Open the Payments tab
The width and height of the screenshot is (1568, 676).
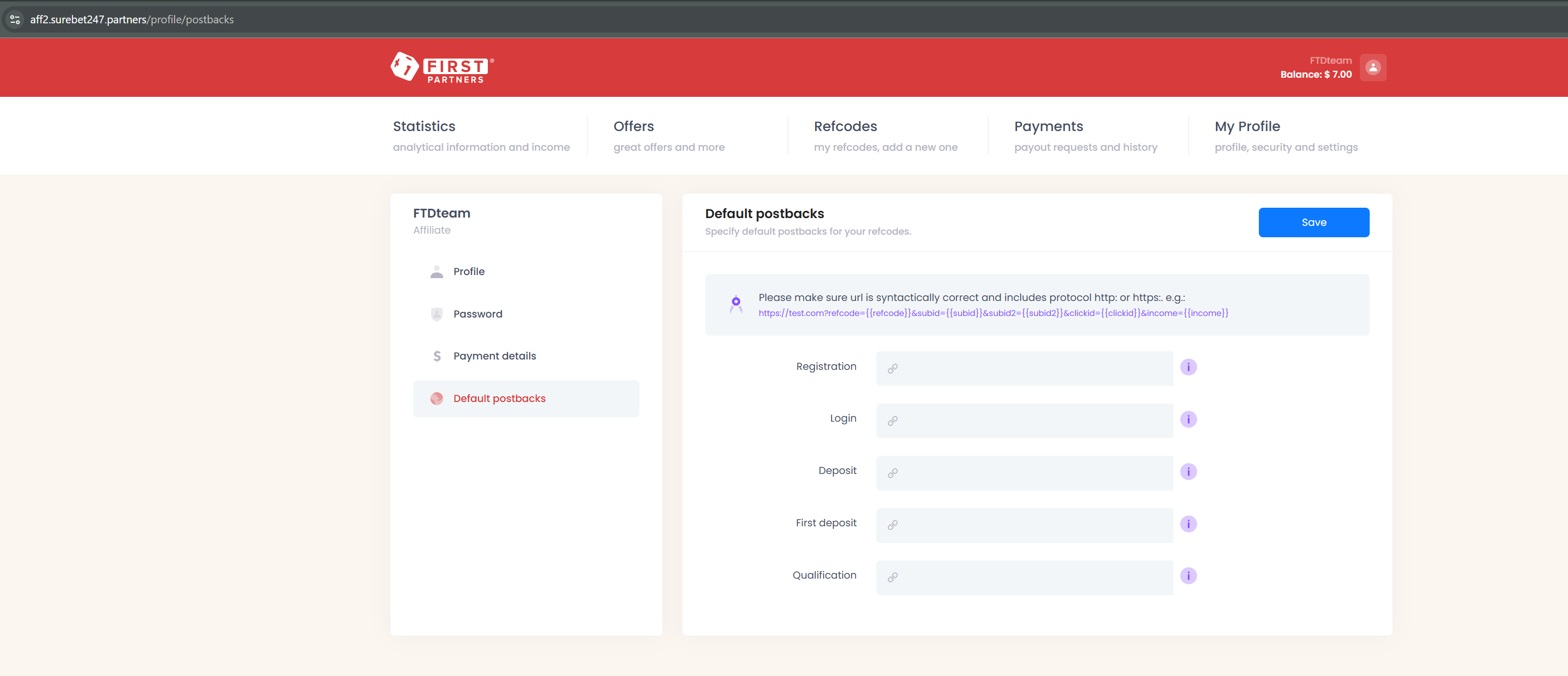click(1048, 127)
